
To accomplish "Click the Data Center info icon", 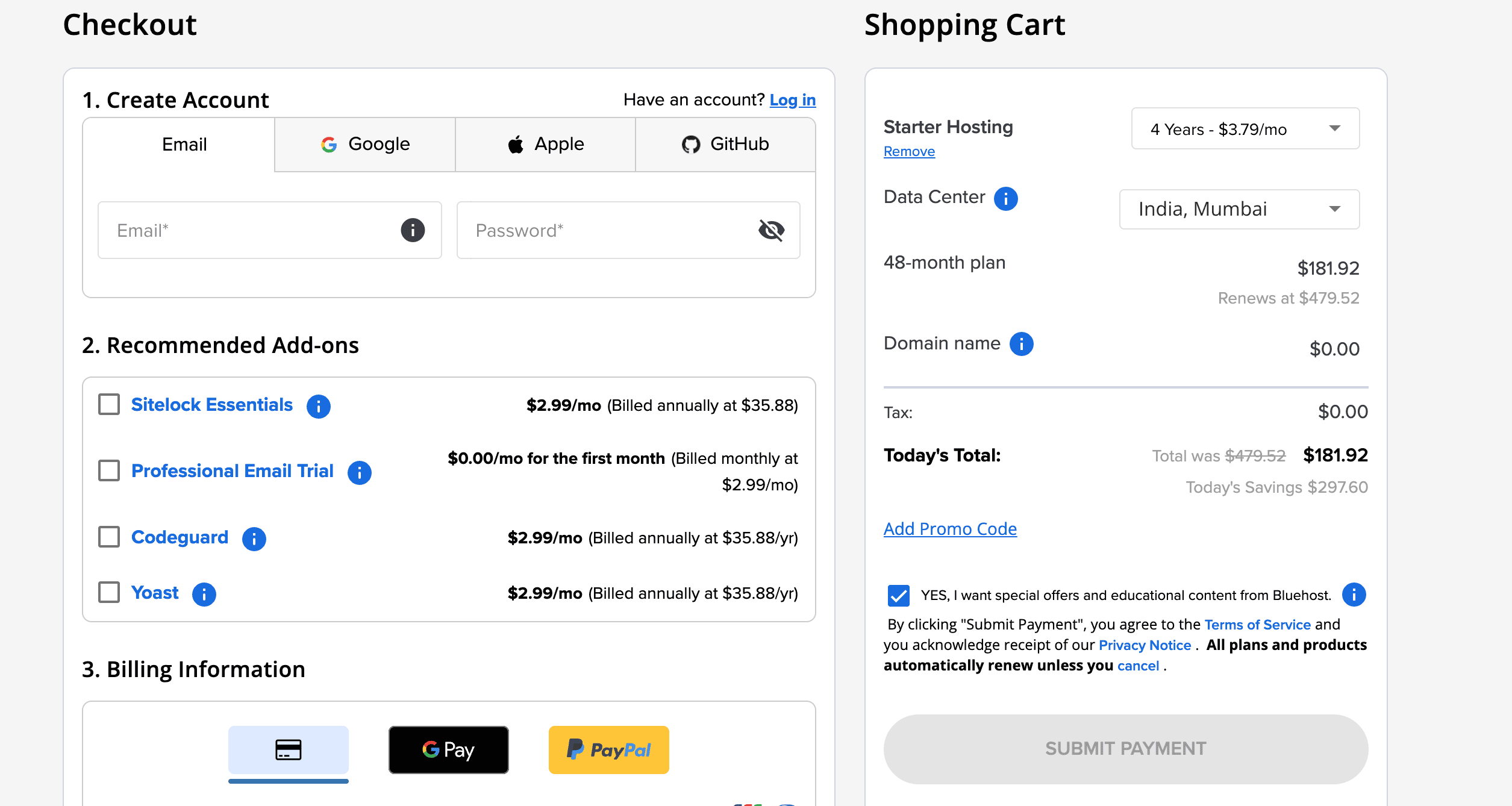I will click(1005, 198).
